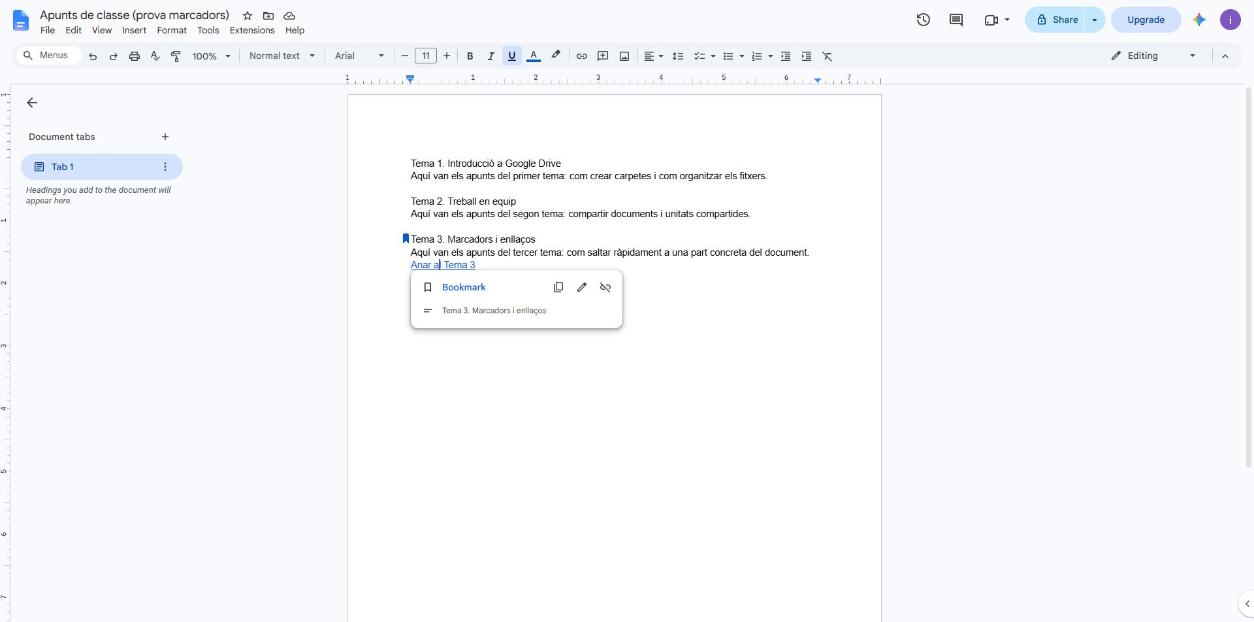
Task: Open the Format menu
Action: coord(171,30)
